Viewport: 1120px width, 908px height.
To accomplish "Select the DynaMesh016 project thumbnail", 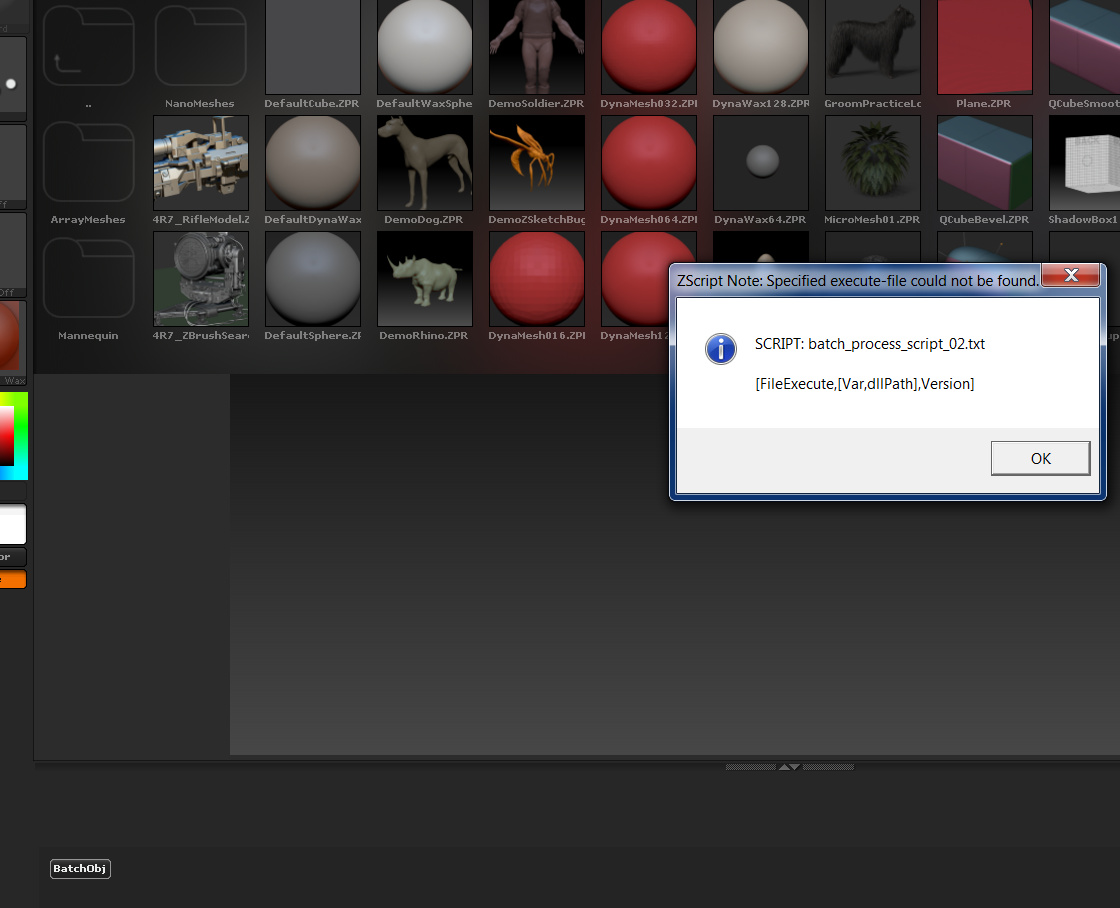I will (536, 279).
